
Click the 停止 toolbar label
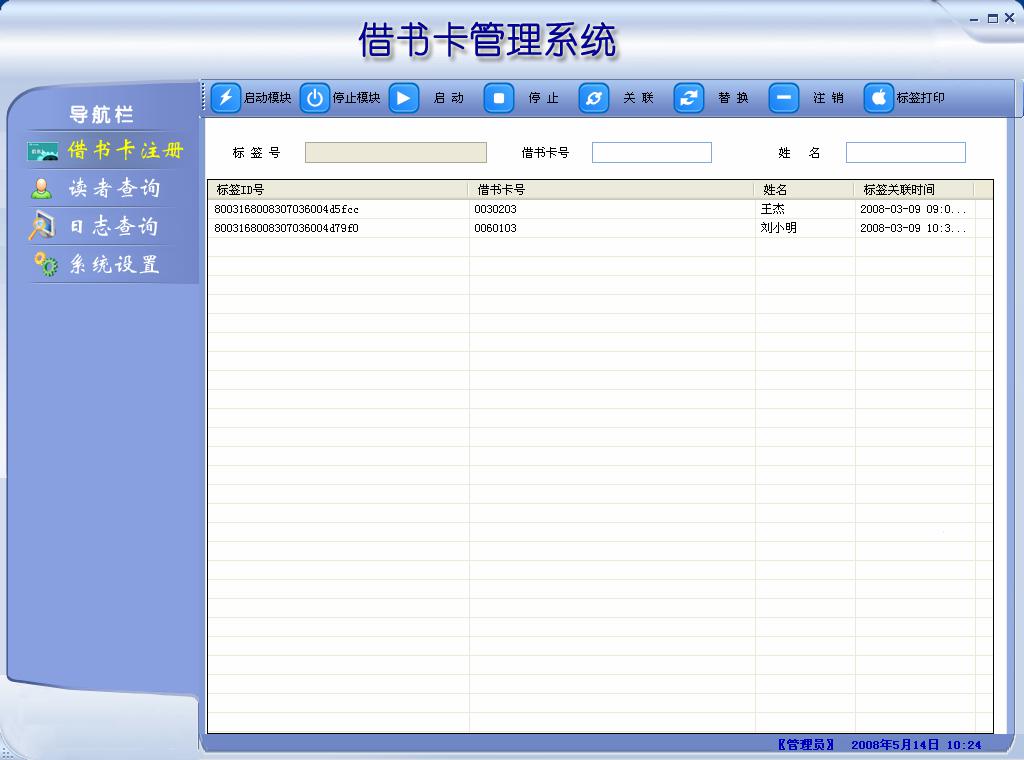click(x=544, y=98)
